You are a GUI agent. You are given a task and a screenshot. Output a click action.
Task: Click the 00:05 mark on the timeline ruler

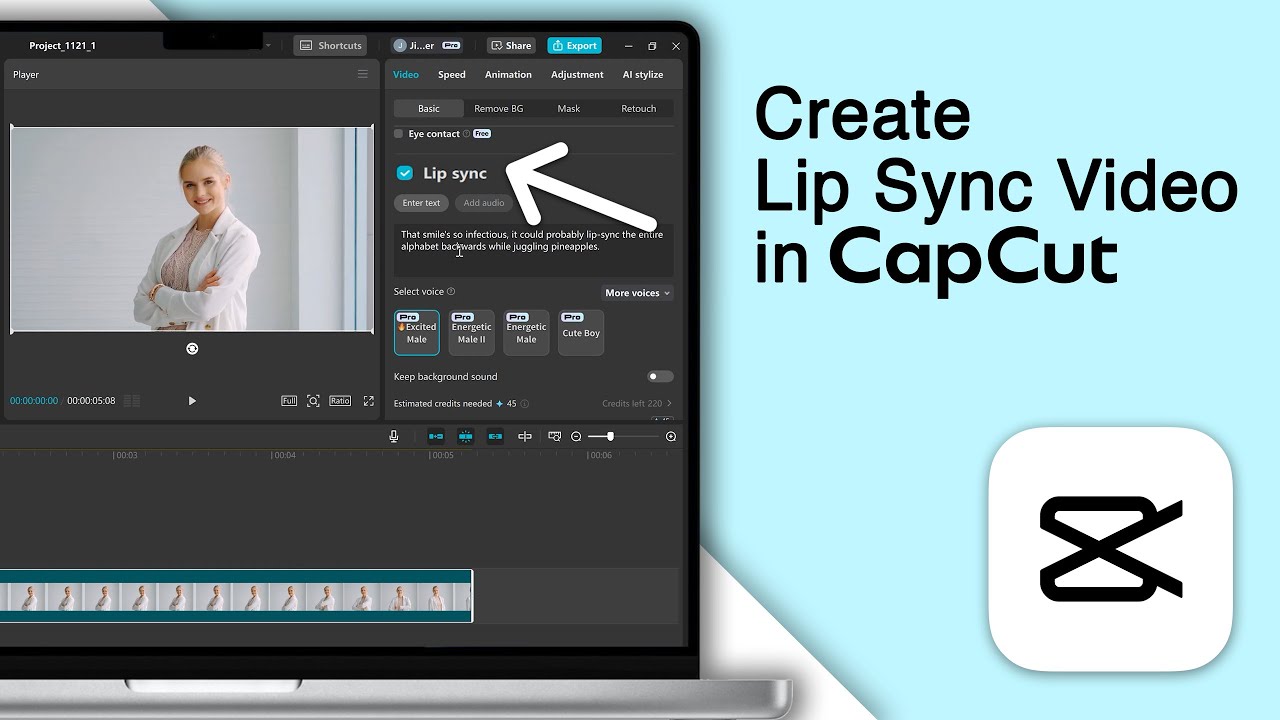click(x=441, y=455)
